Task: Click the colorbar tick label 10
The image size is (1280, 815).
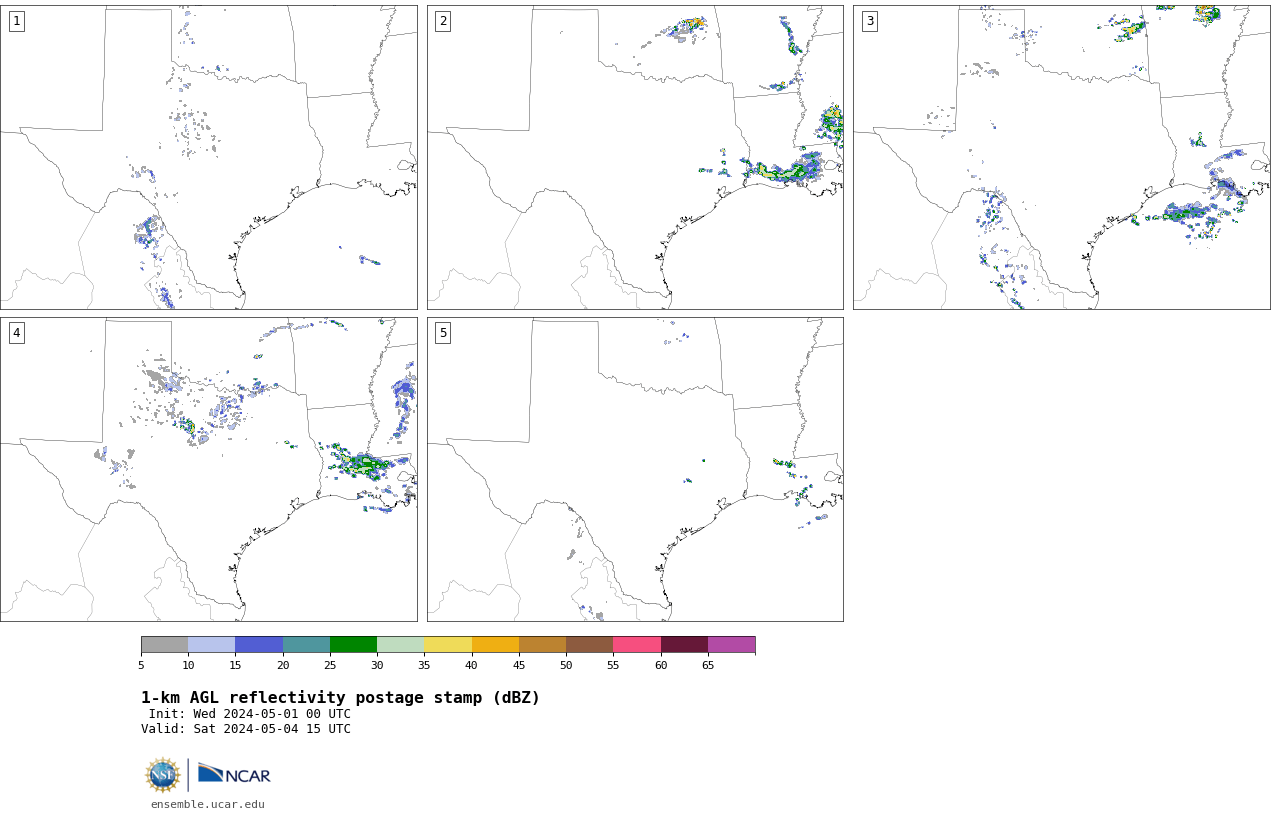Action: coord(188,666)
